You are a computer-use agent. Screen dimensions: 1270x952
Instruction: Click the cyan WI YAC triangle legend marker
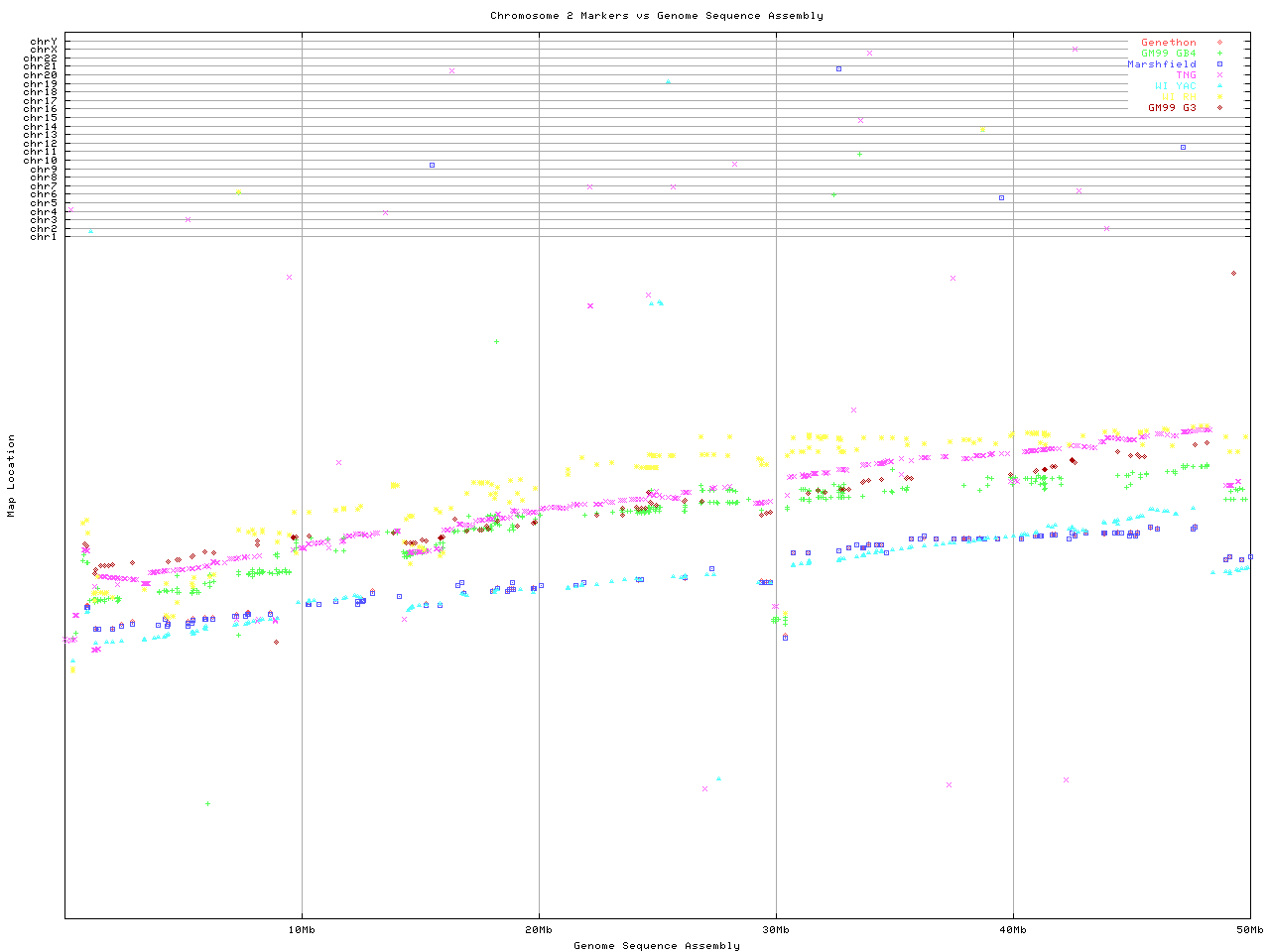[1219, 86]
